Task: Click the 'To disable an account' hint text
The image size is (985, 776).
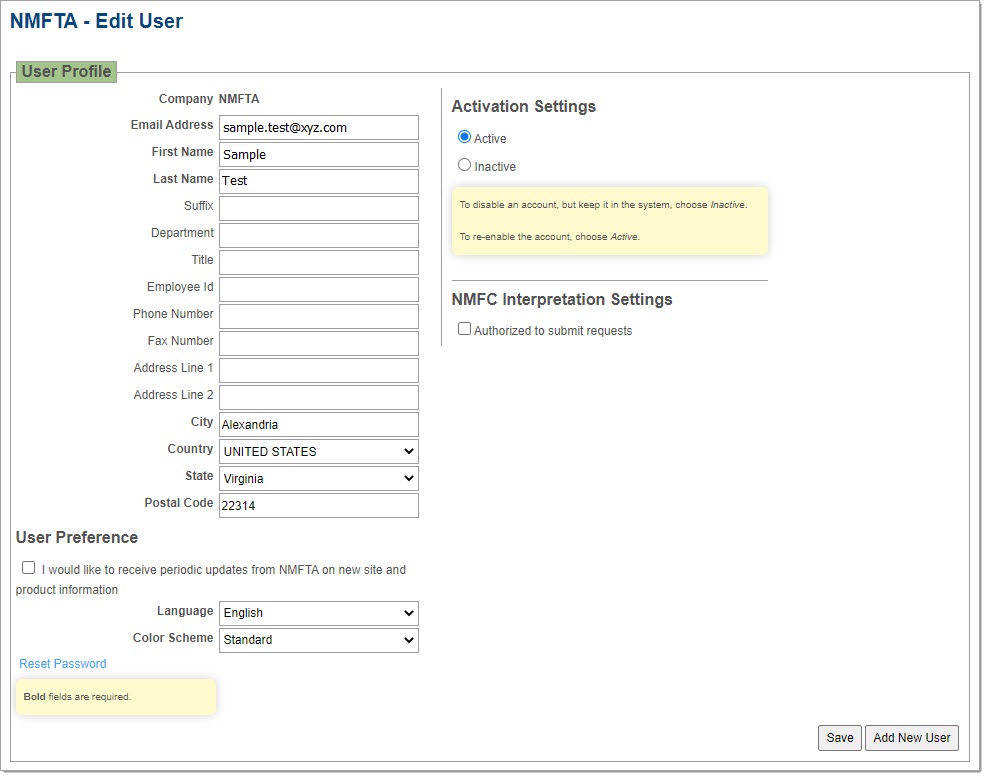Action: pos(603,205)
